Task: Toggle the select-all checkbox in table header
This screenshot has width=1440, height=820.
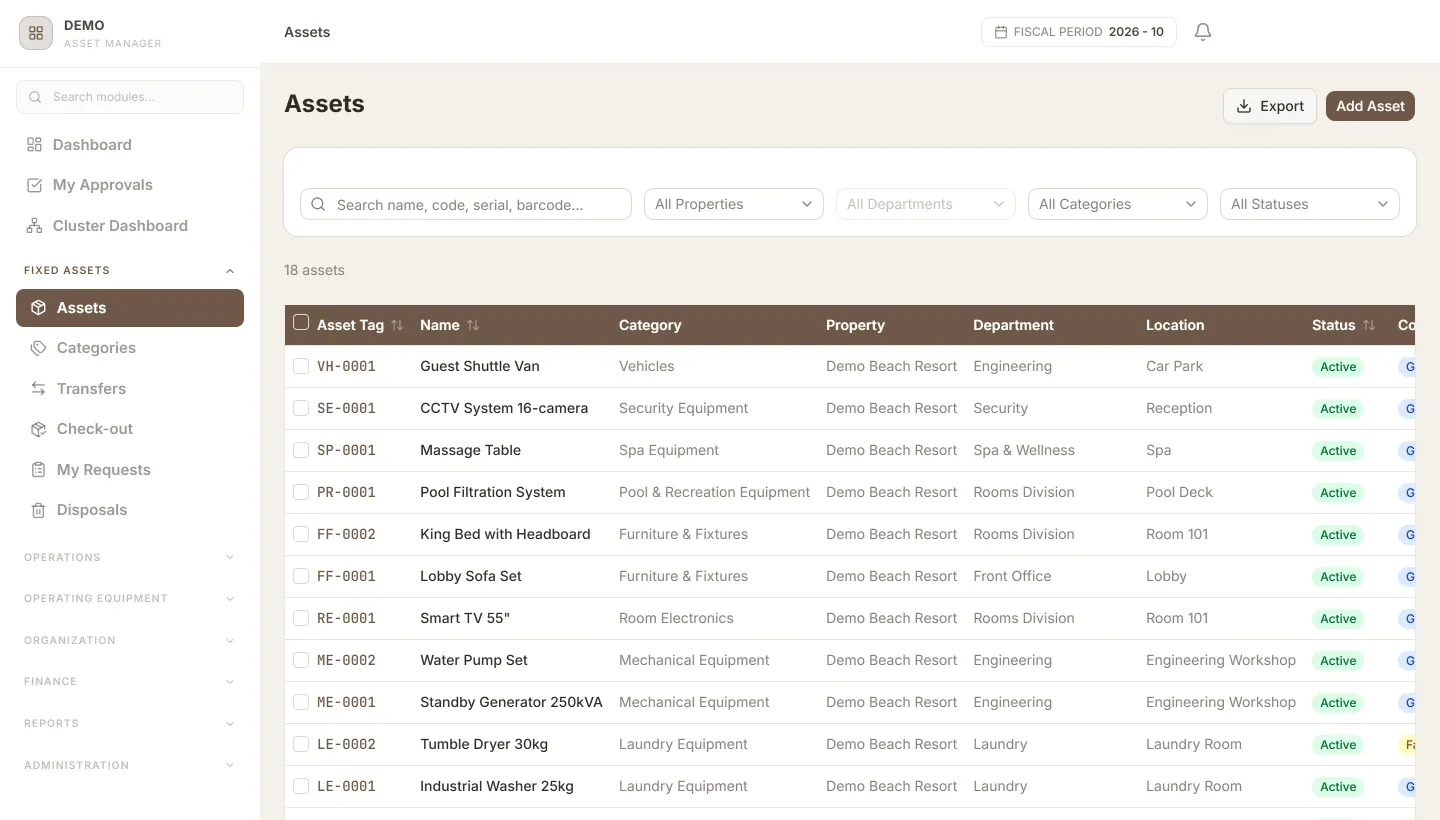Action: (x=301, y=322)
